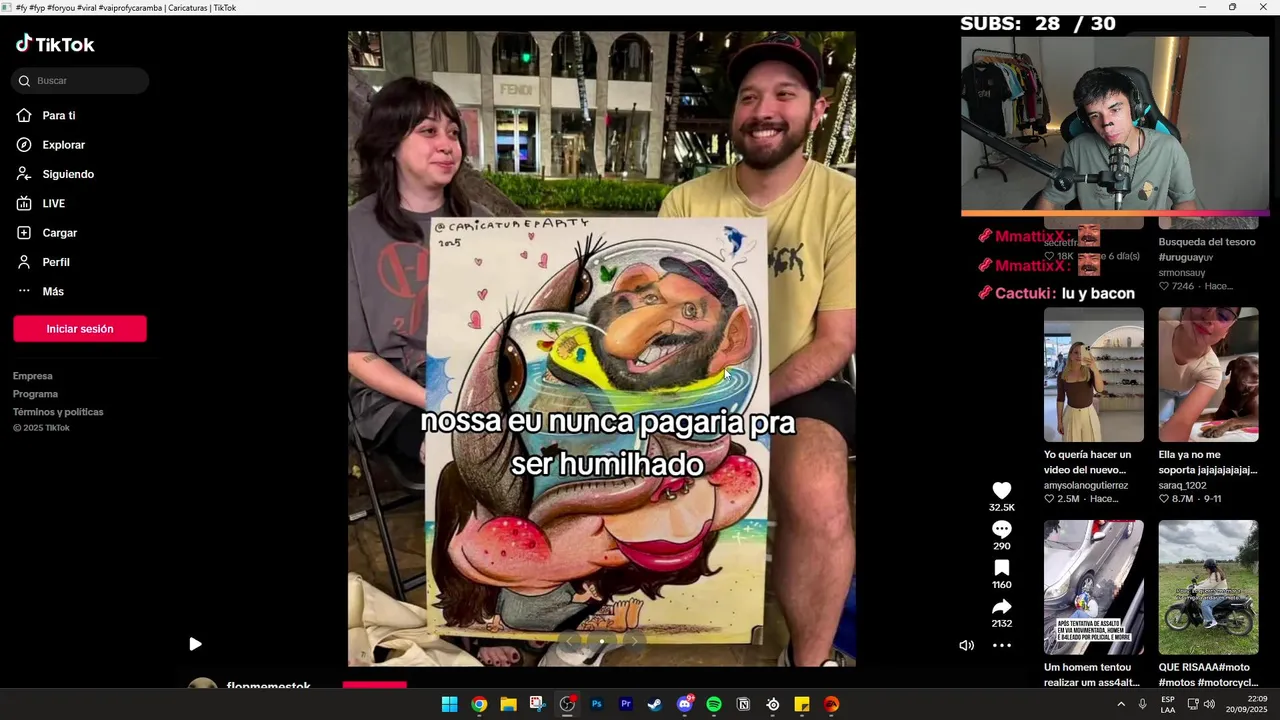1280x720 pixels.
Task: Open the EA app from the taskbar
Action: click(831, 704)
